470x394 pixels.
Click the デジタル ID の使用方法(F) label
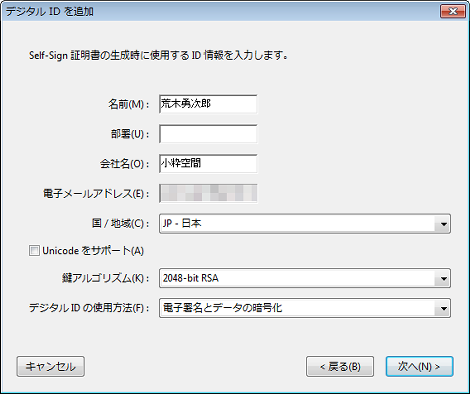[x=89, y=308]
